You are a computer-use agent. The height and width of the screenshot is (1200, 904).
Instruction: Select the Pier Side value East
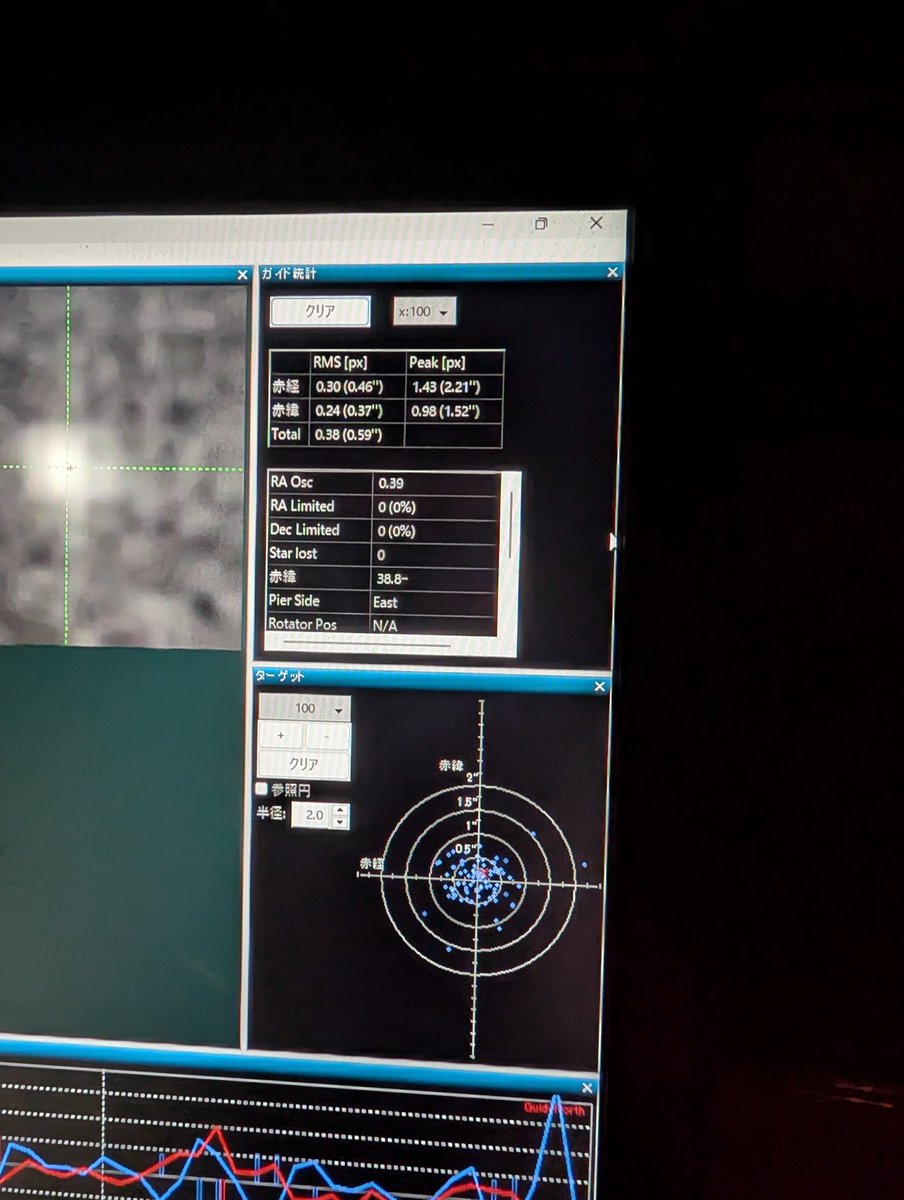385,602
